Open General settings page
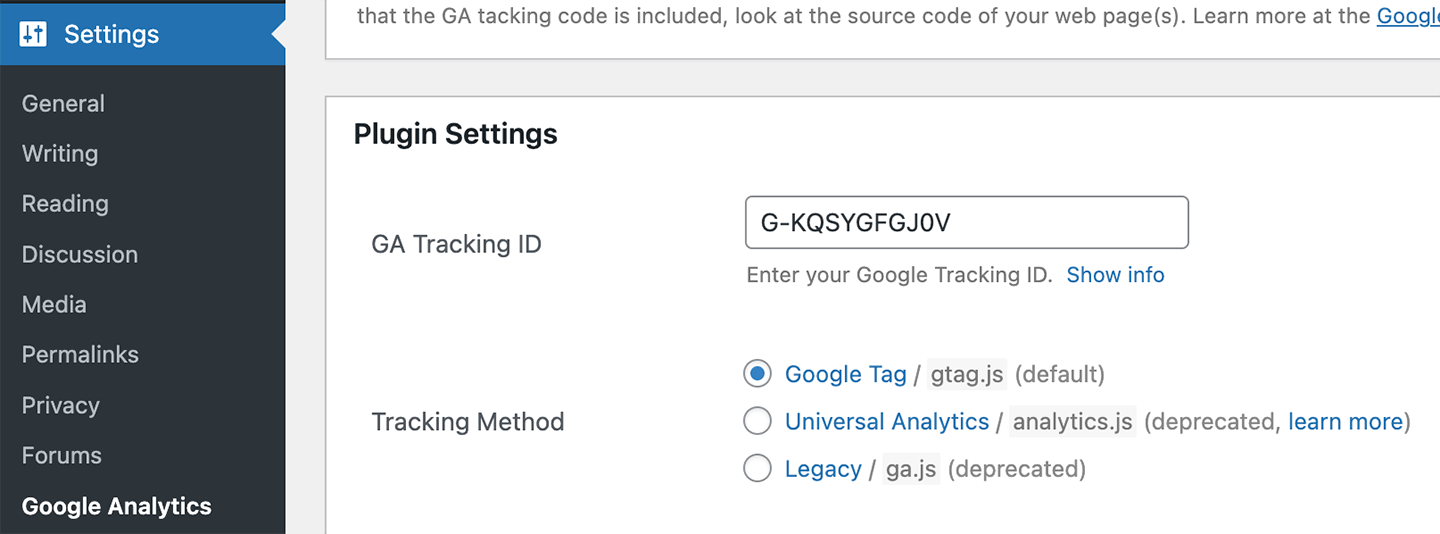This screenshot has width=1440, height=534. (63, 103)
